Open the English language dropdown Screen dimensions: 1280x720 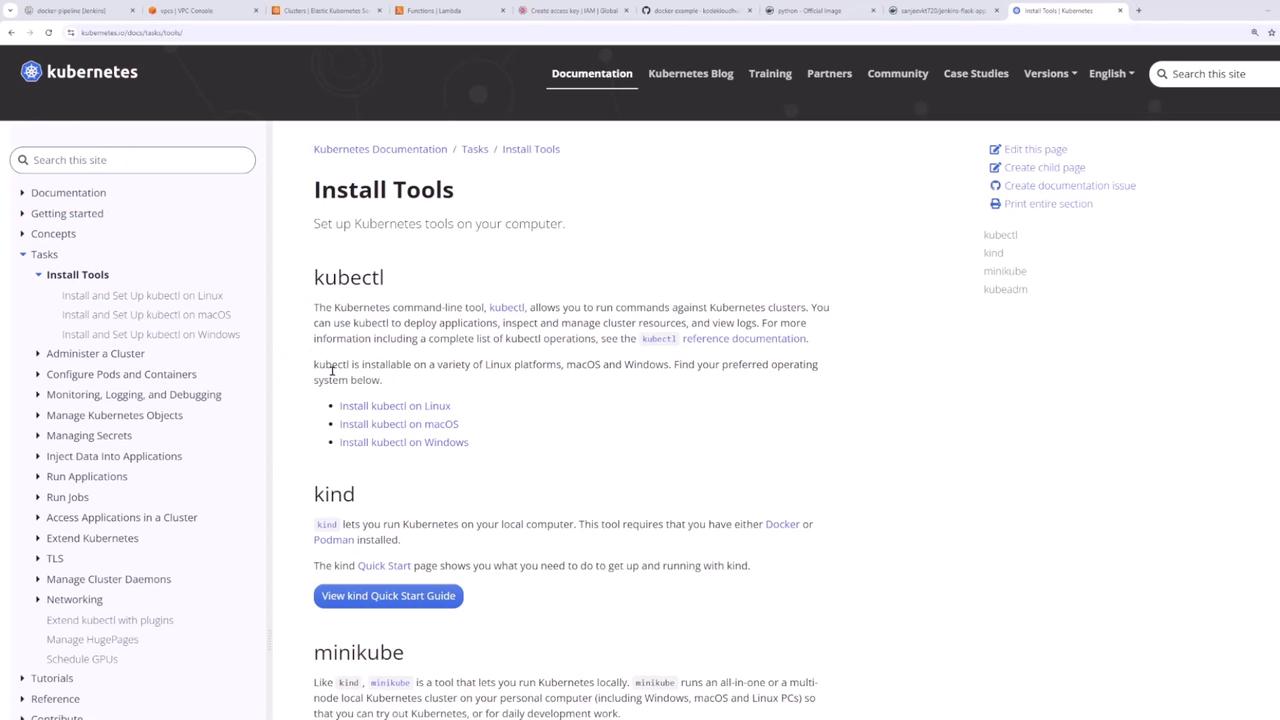click(x=1111, y=73)
